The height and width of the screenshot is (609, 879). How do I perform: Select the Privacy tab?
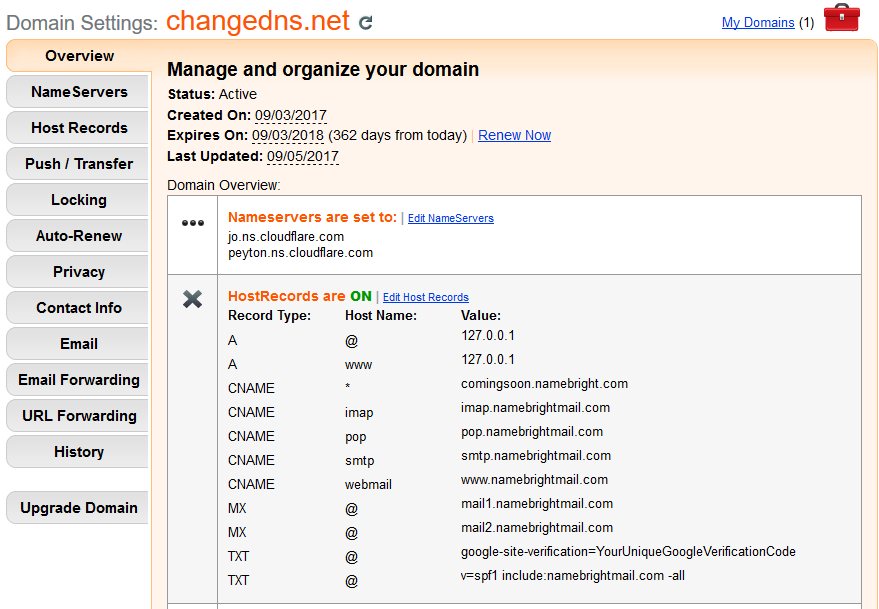click(x=79, y=272)
